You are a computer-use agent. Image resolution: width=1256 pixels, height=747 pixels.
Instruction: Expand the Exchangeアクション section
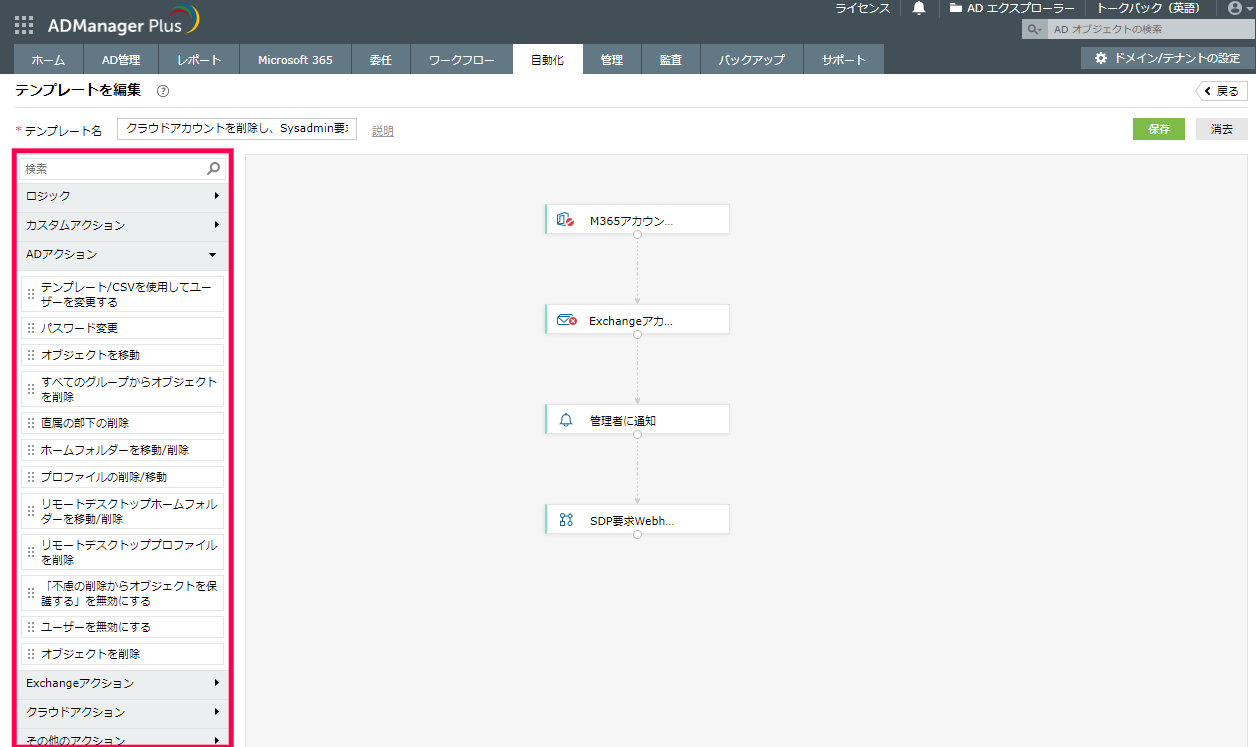click(124, 683)
